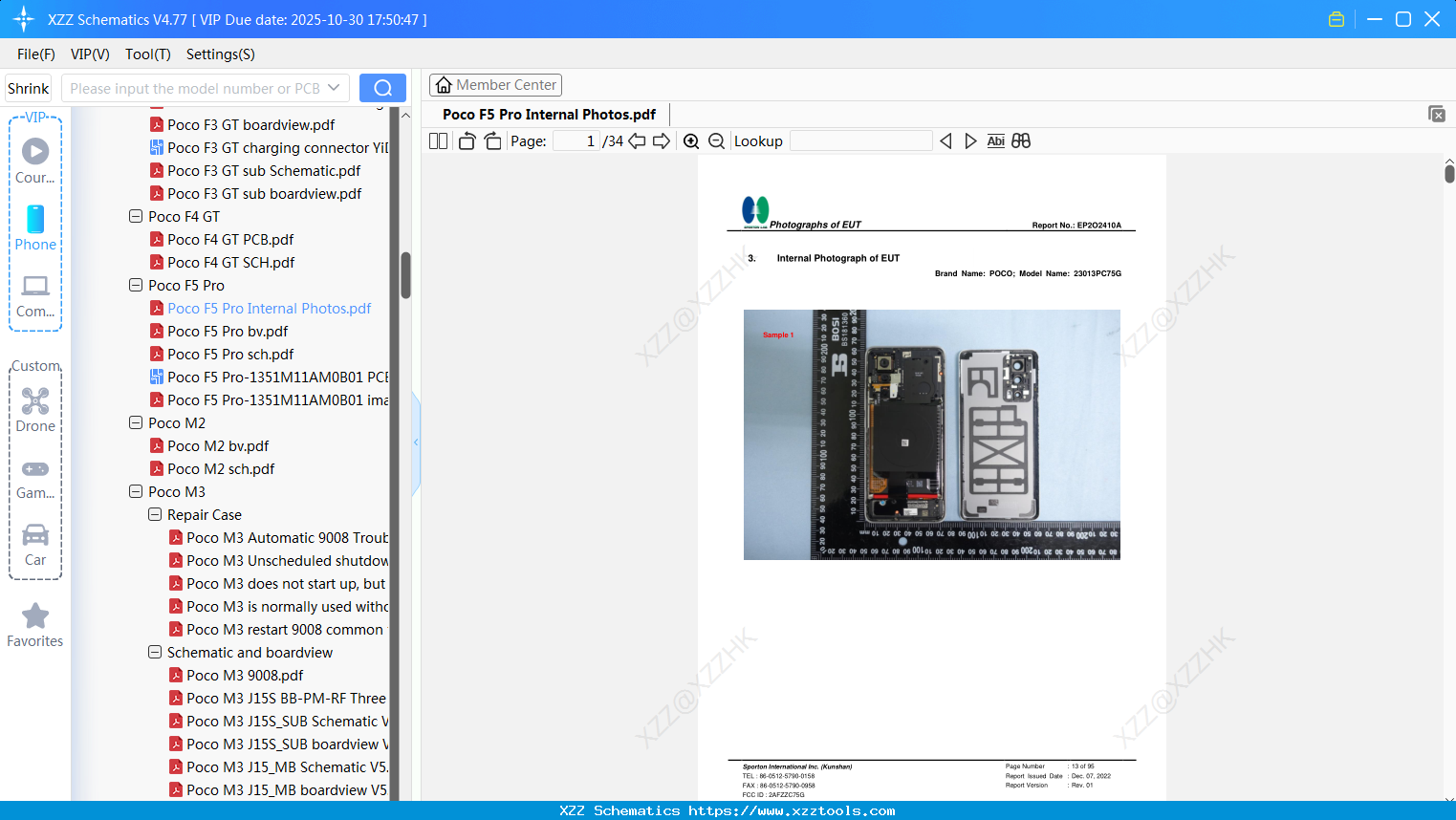Find next lookup result
This screenshot has width=1456, height=820.
coord(970,141)
